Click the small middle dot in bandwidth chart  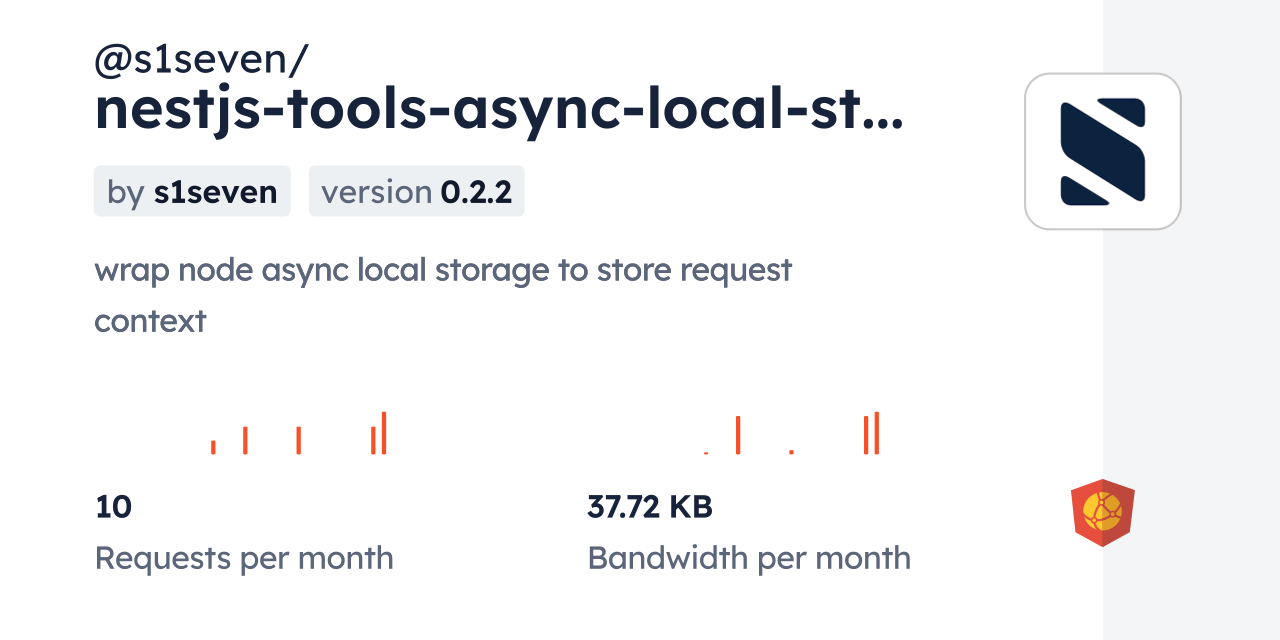[791, 452]
